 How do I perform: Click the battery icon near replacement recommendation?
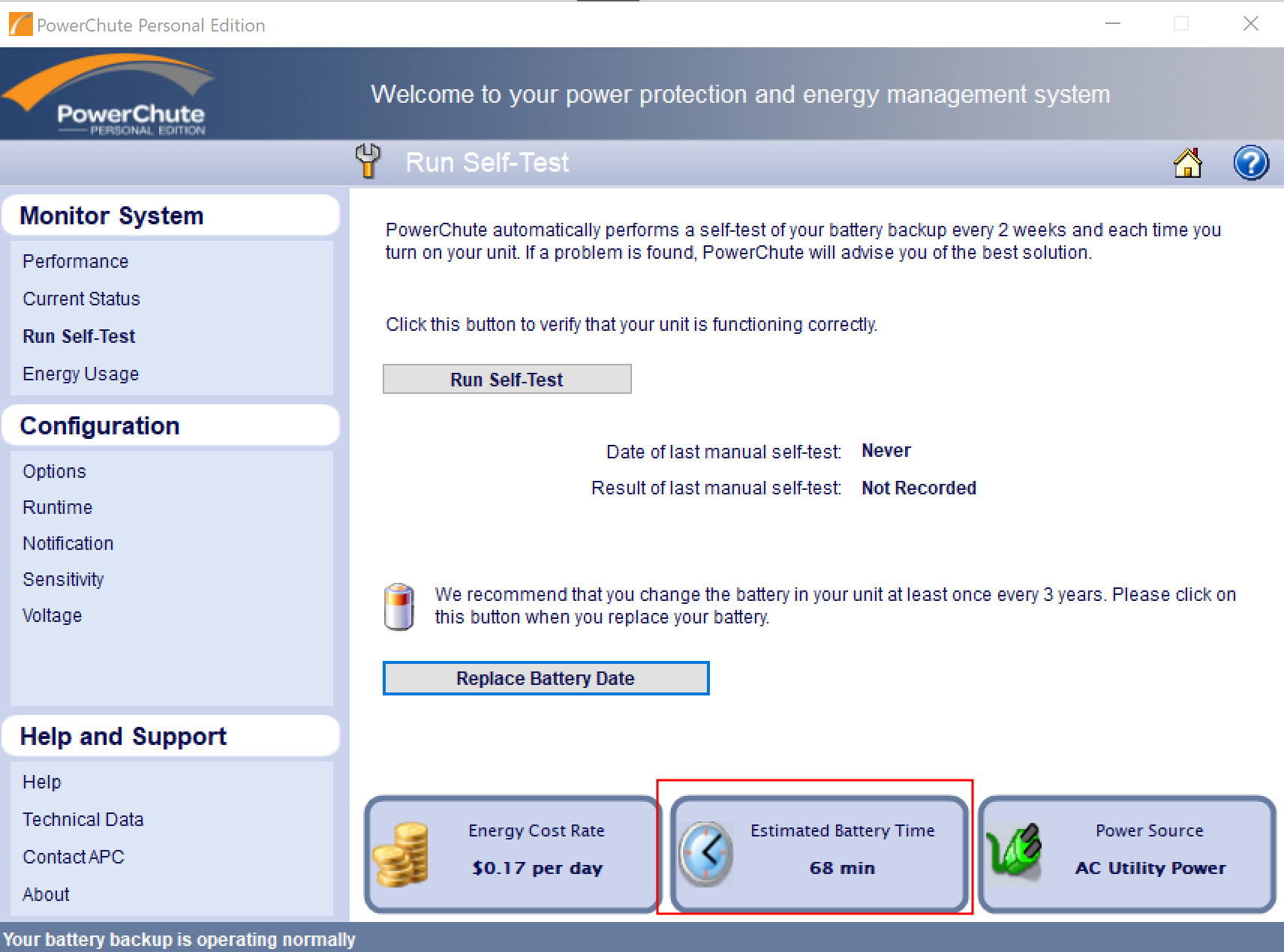pos(398,607)
